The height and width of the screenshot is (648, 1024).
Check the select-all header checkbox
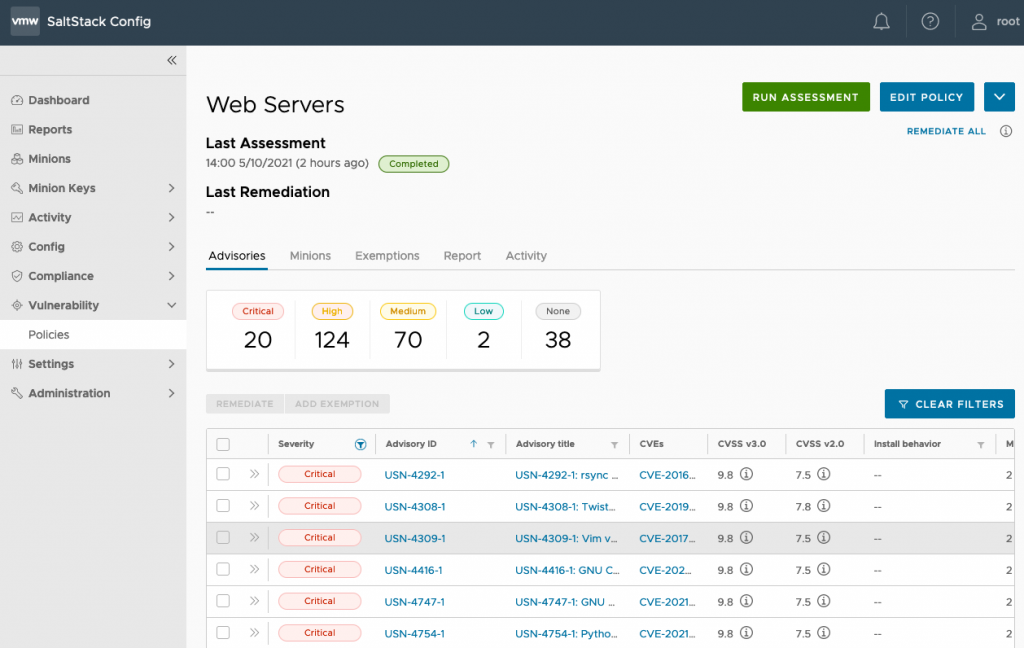223,445
